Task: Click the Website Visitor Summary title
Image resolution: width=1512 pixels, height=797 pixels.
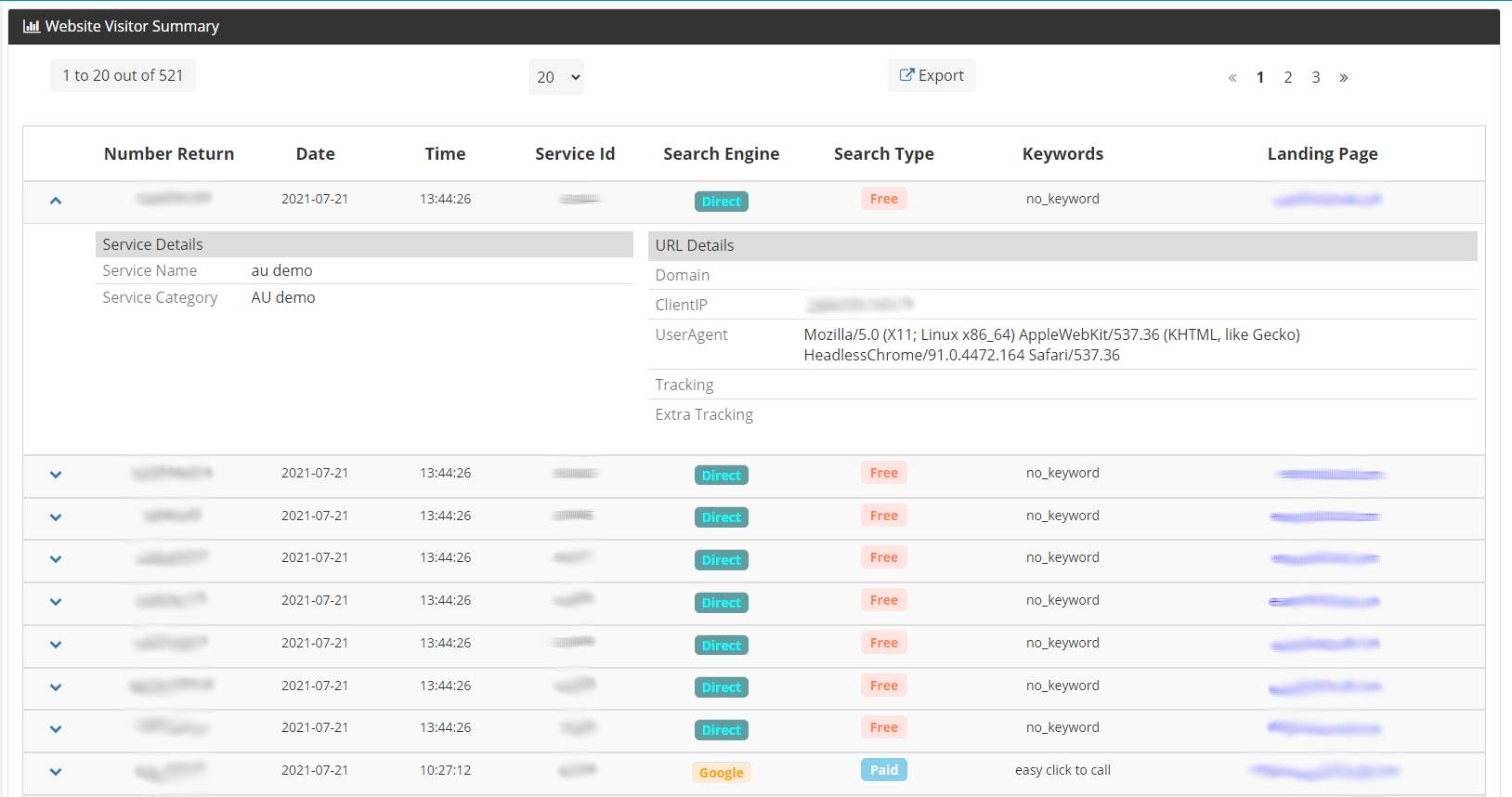Action: point(132,26)
